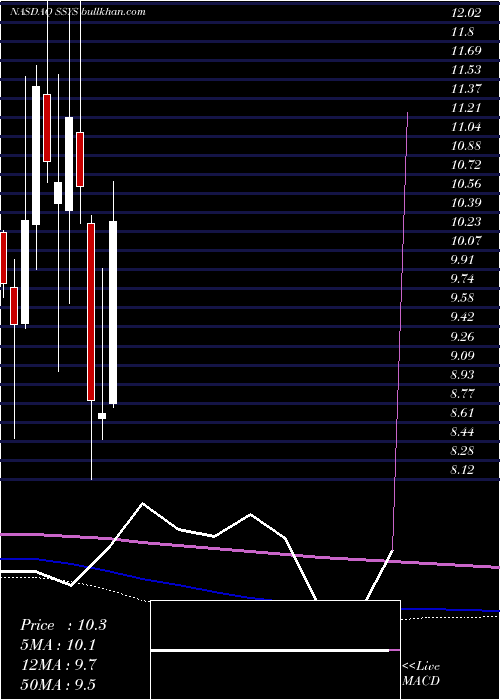Click the <<Live MACD label

[x=421, y=673]
